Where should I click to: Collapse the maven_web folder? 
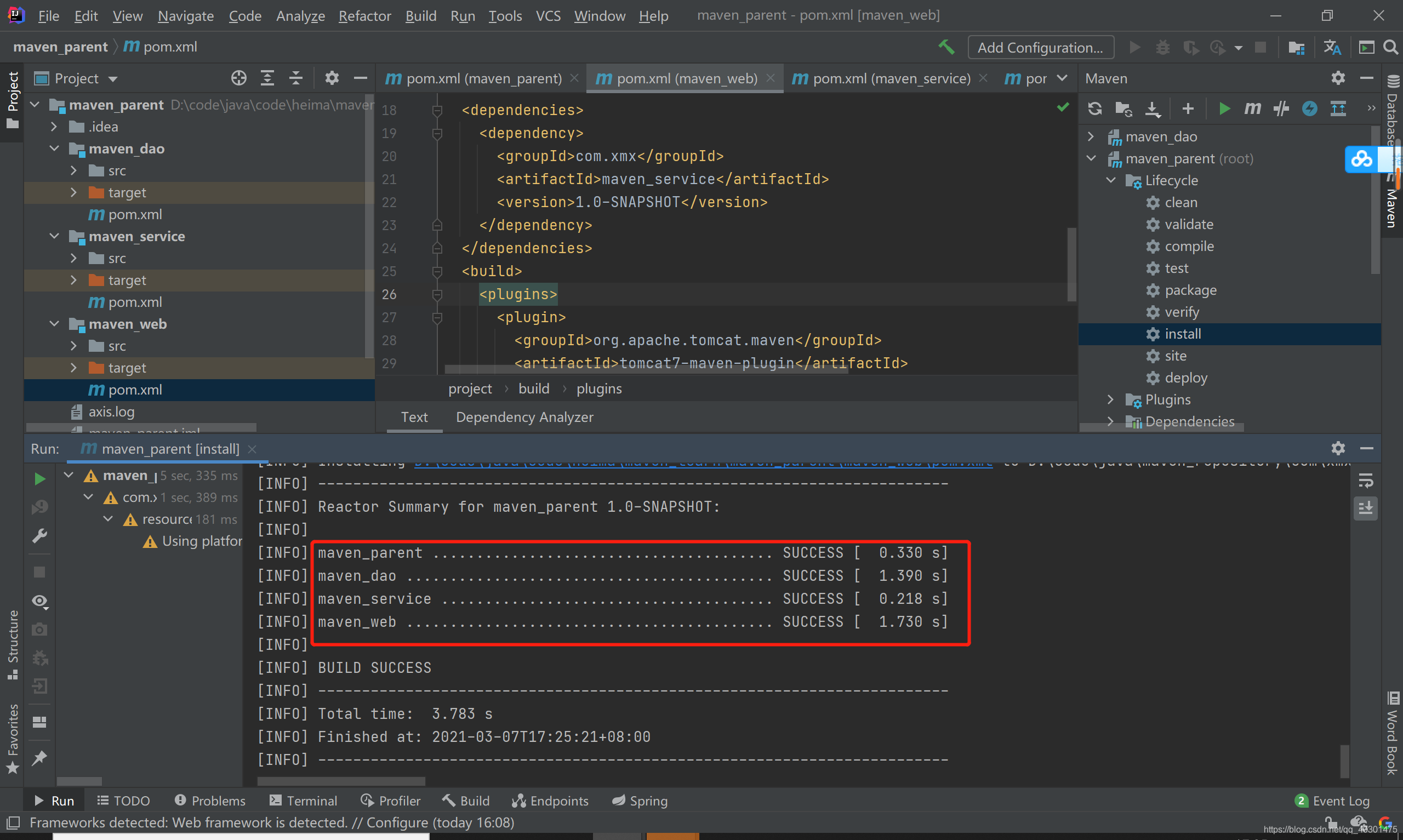[54, 324]
